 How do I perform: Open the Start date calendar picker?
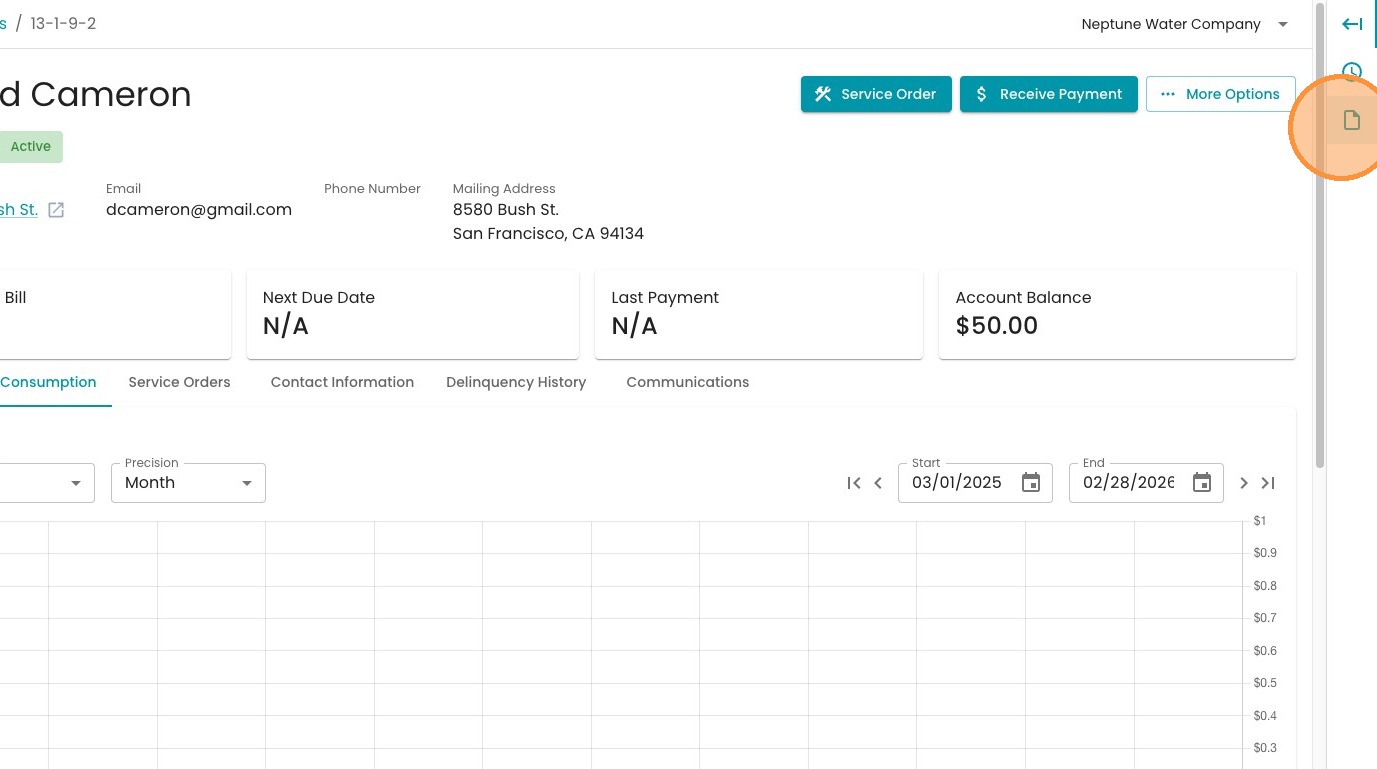(x=1030, y=483)
